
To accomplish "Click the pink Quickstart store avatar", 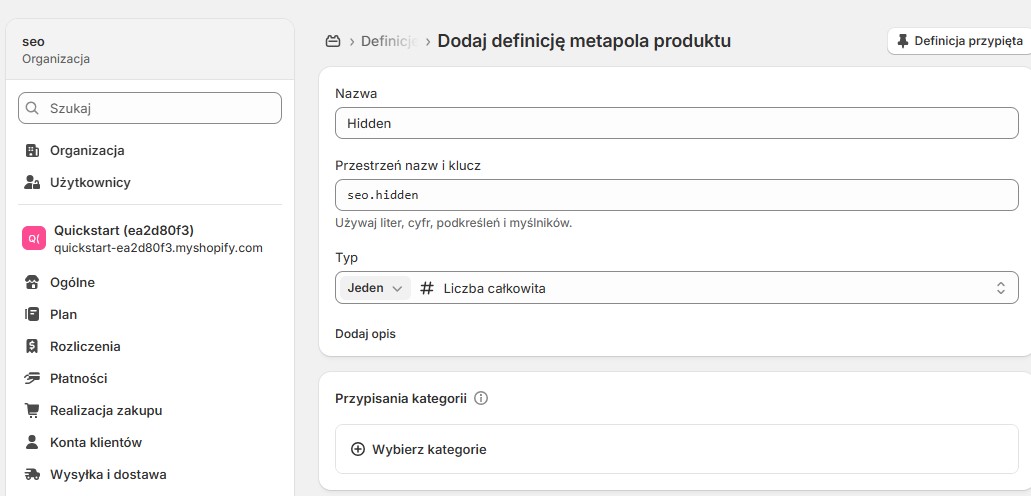I will coord(34,238).
